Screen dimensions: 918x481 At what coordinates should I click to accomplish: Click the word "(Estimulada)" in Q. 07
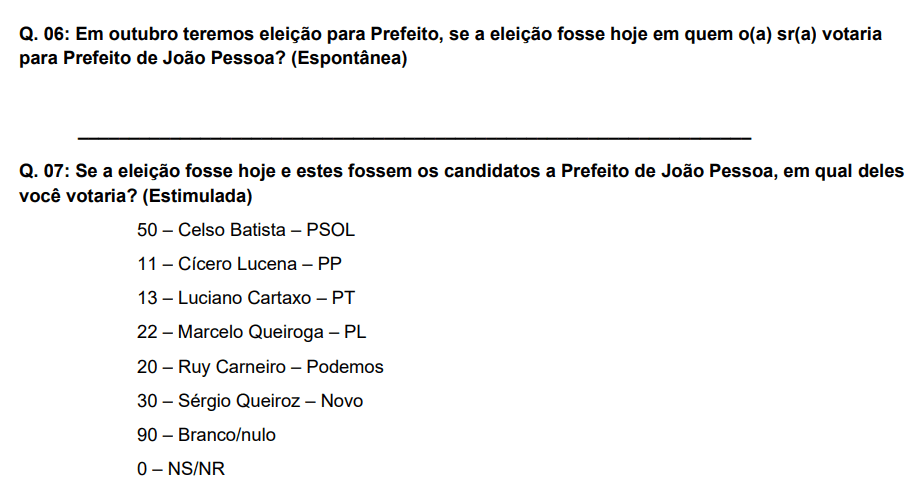click(197, 195)
